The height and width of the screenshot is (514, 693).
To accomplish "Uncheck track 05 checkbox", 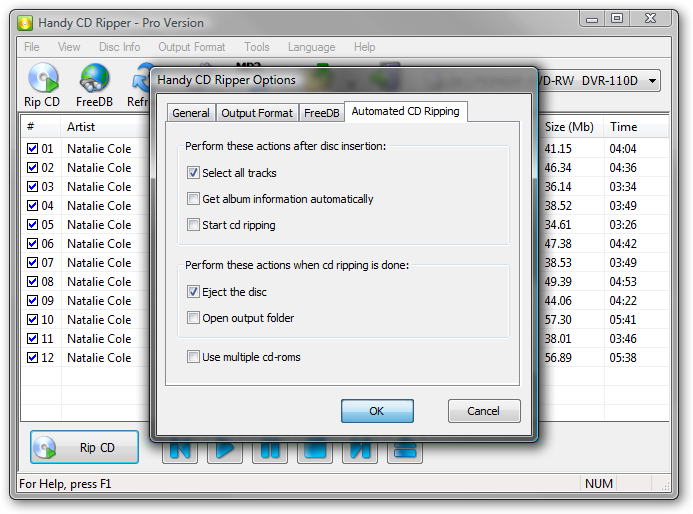I will coord(32,225).
